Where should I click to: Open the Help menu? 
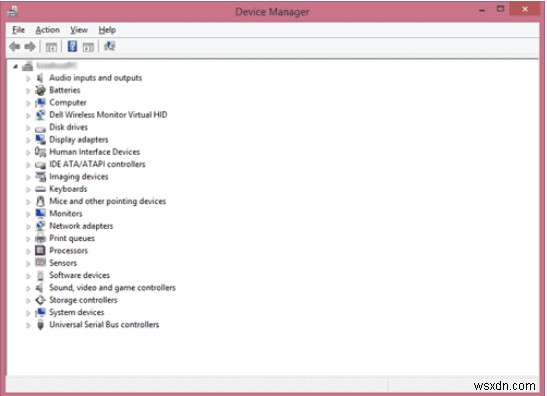pyautogui.click(x=107, y=30)
